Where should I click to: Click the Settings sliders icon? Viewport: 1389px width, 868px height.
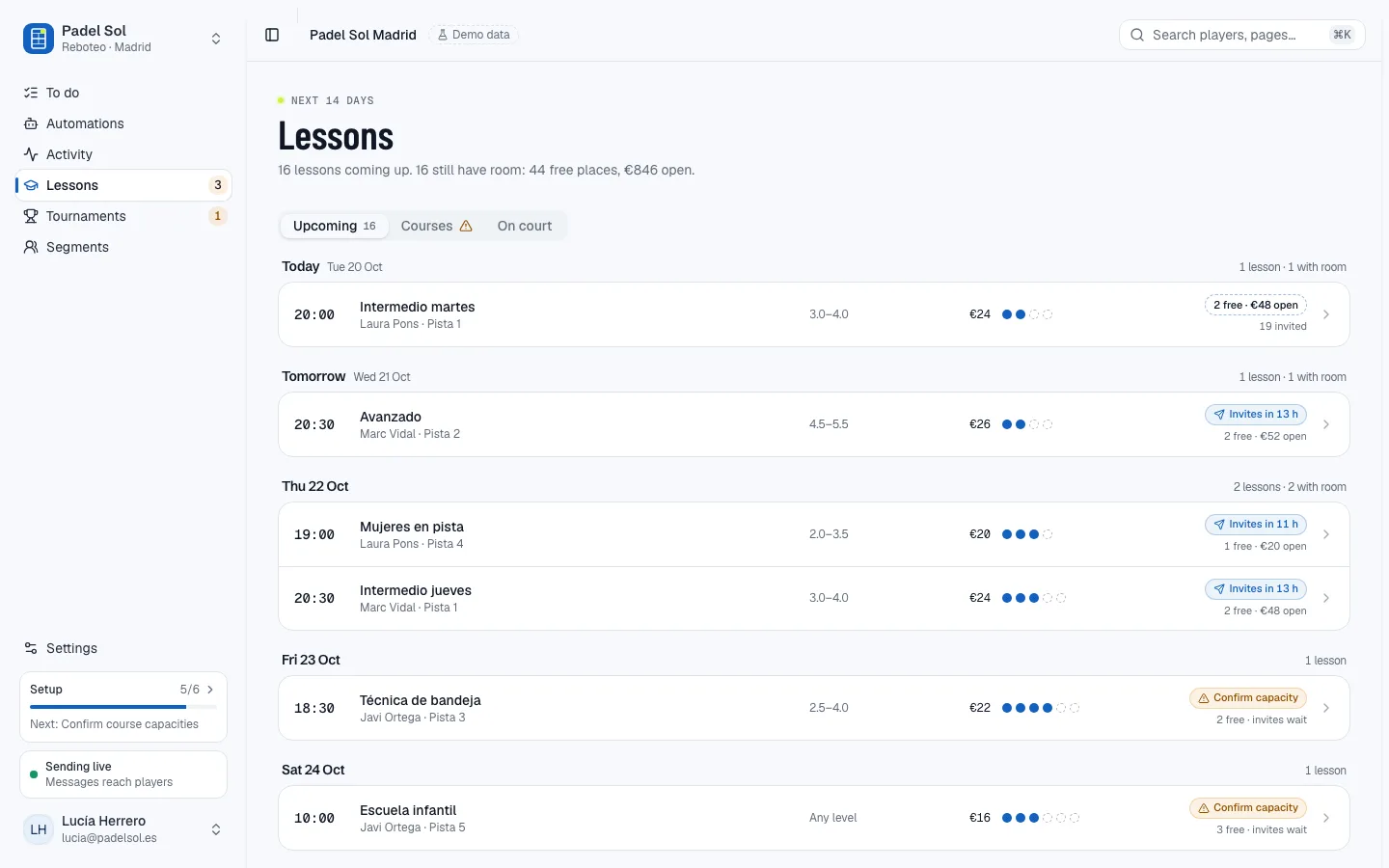tap(31, 648)
